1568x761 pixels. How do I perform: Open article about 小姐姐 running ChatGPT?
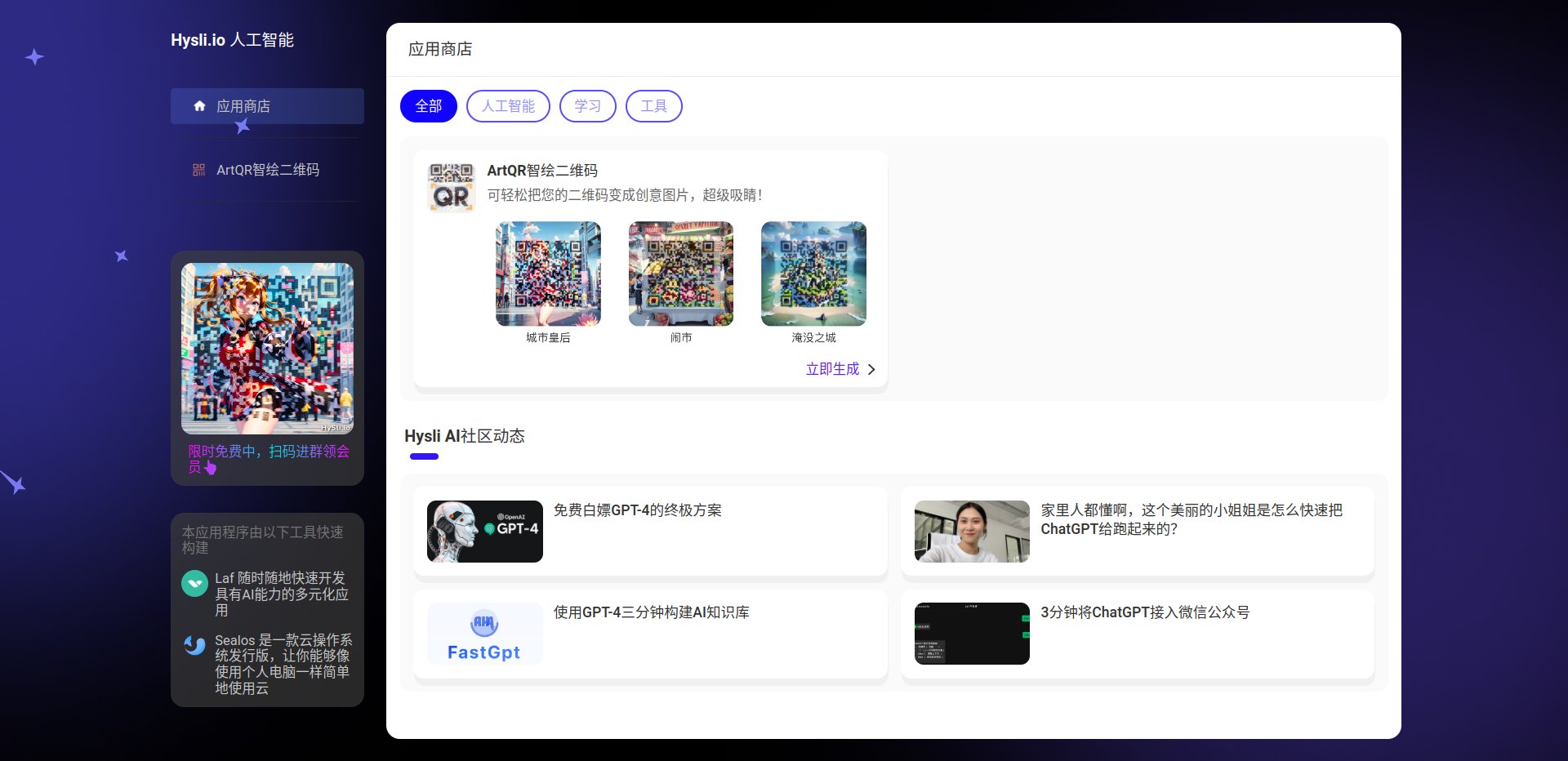(1192, 519)
